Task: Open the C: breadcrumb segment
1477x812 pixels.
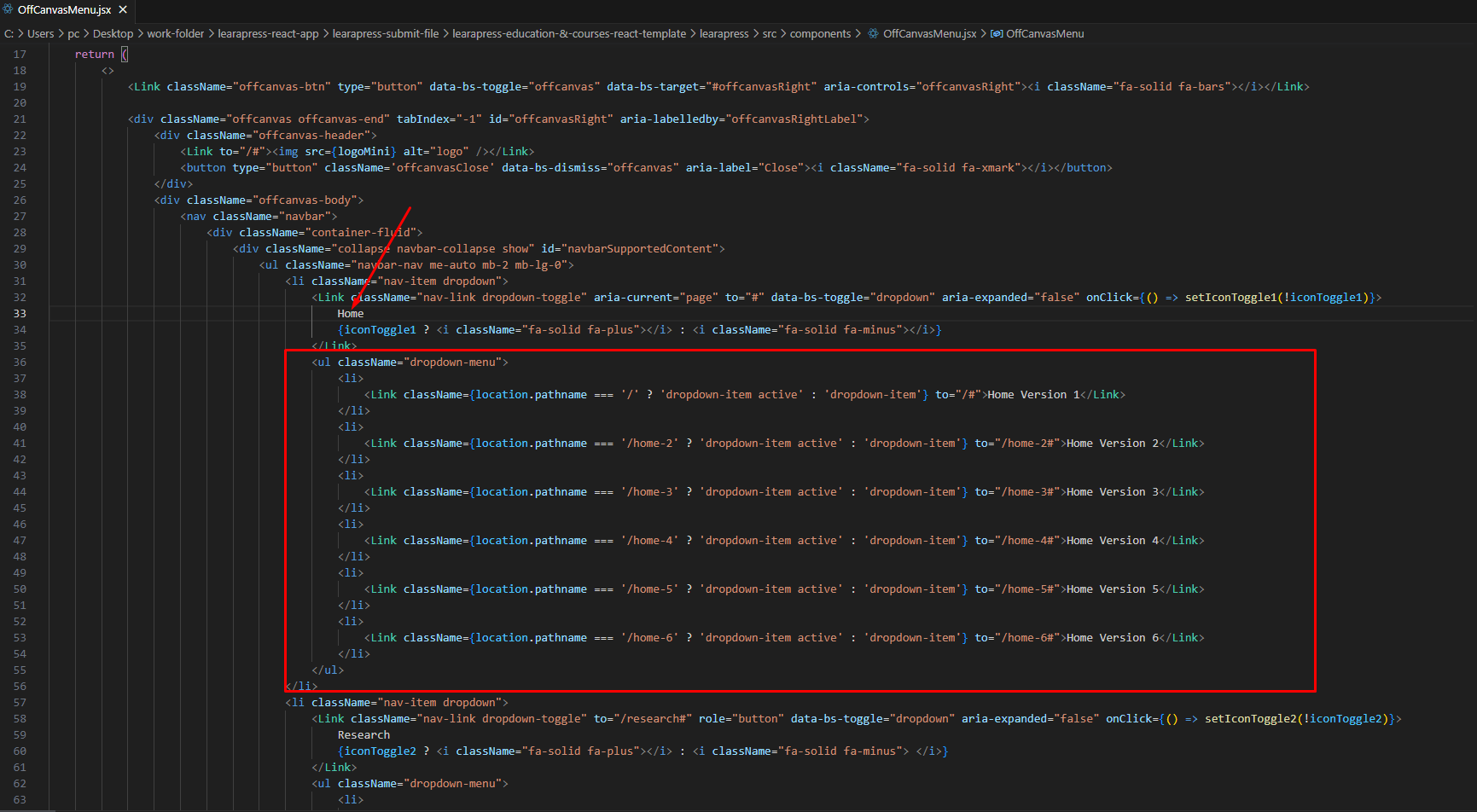Action: [9, 34]
